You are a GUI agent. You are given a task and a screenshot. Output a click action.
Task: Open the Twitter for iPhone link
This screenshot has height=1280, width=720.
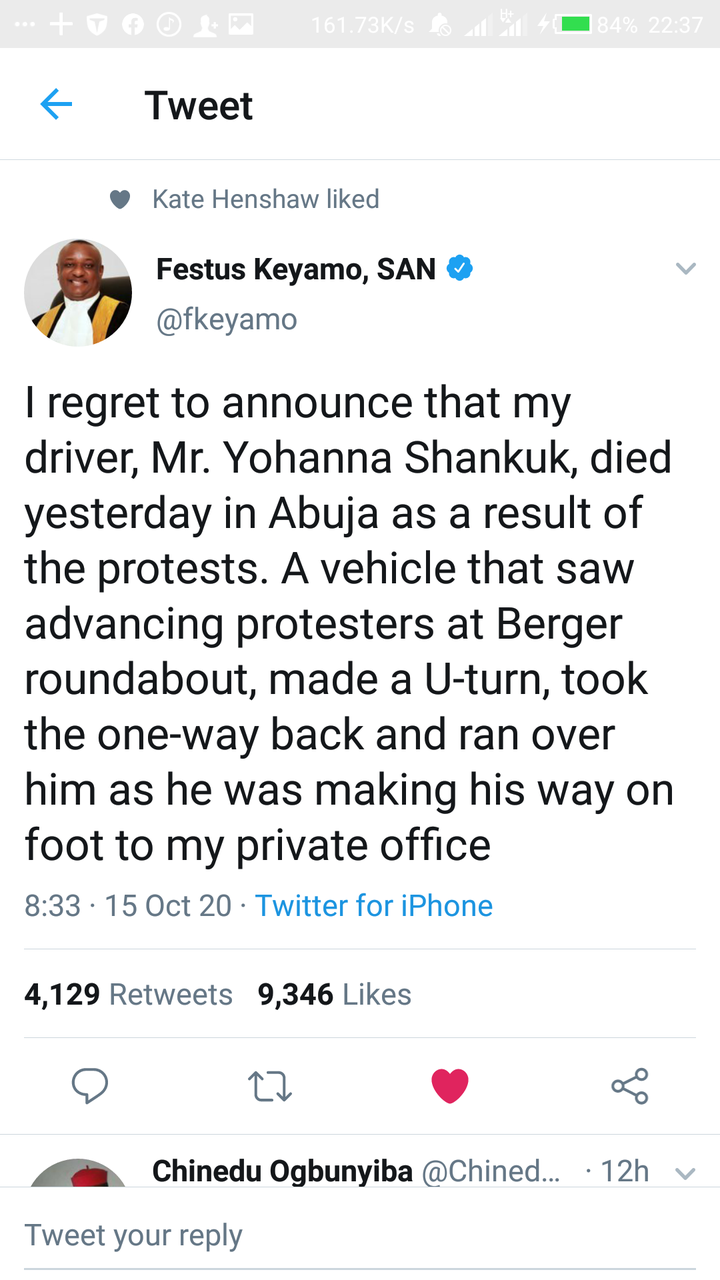[374, 906]
